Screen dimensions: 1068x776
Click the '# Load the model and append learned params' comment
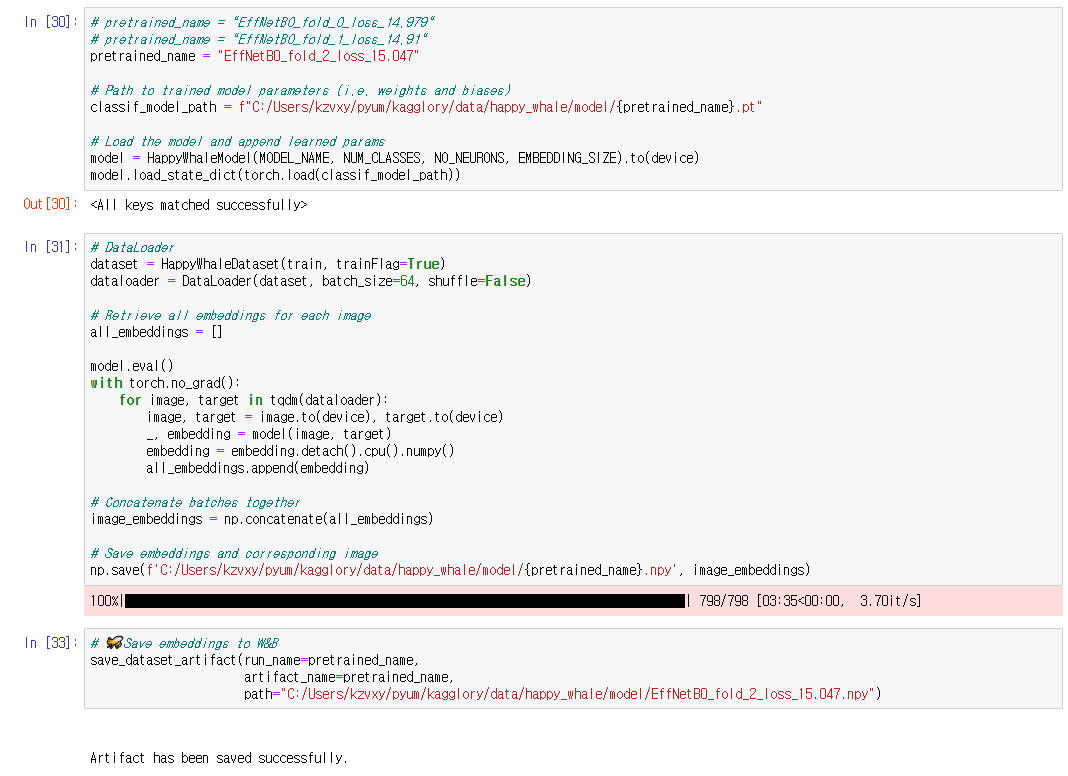tap(238, 142)
